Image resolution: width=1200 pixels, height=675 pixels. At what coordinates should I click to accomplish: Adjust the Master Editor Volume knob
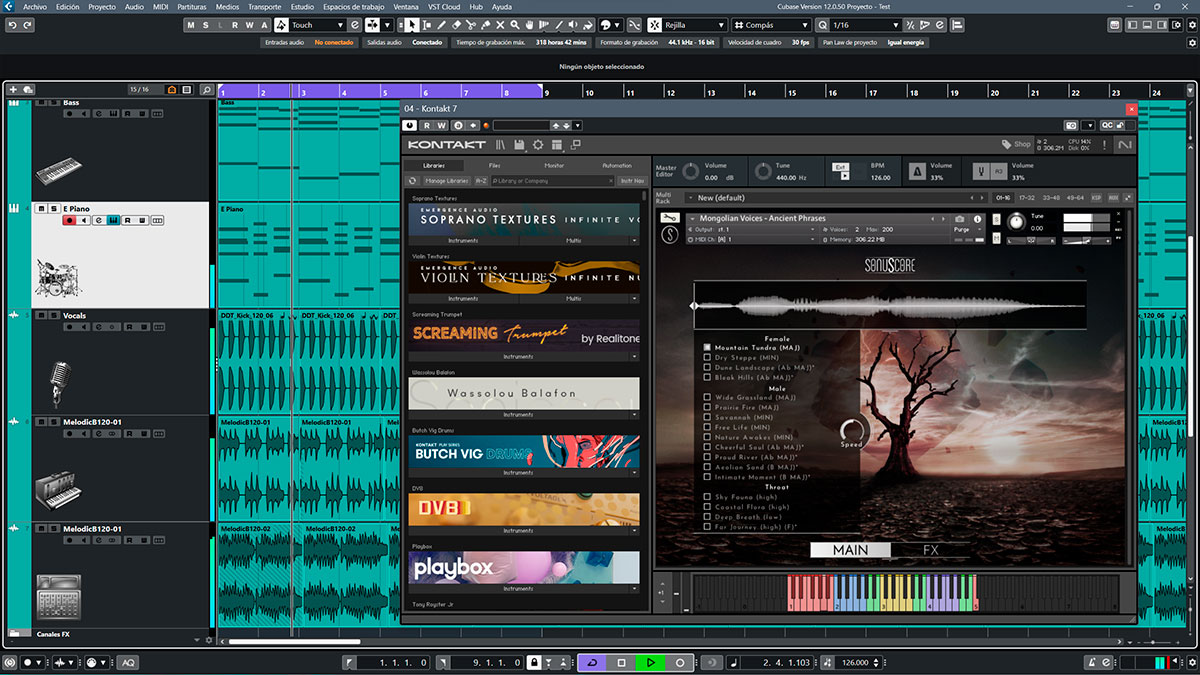[690, 171]
